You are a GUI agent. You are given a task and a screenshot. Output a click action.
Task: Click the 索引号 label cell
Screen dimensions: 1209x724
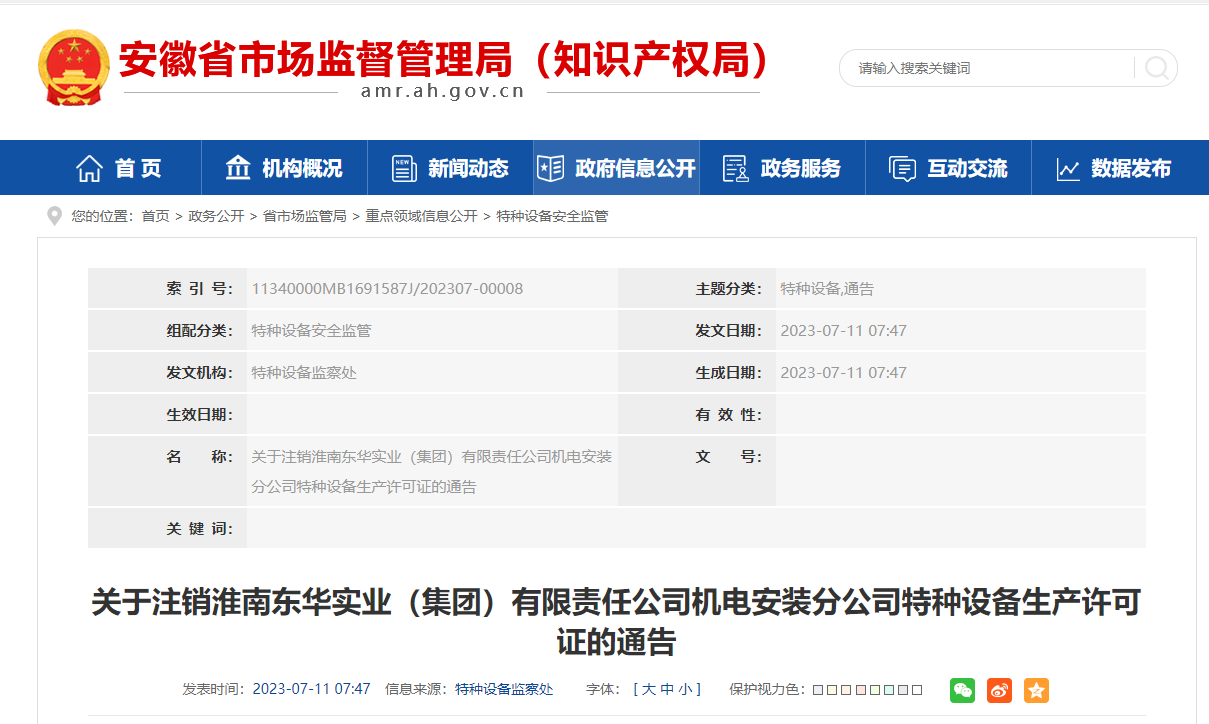tap(167, 289)
